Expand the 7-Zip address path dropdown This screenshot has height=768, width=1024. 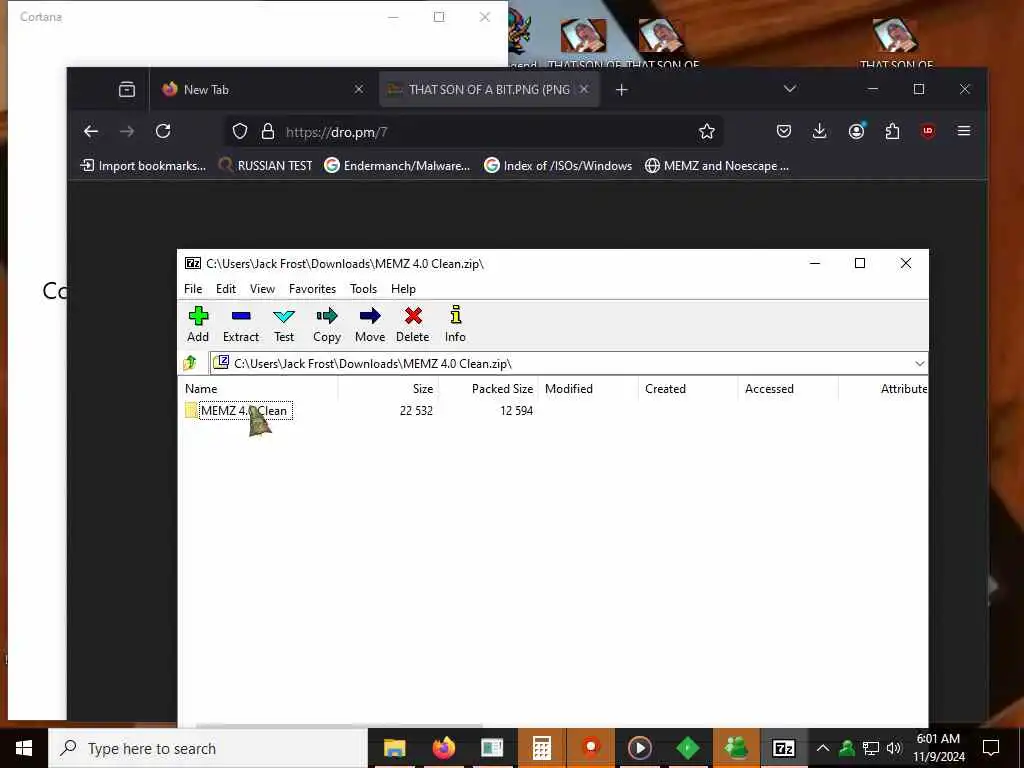click(920, 363)
